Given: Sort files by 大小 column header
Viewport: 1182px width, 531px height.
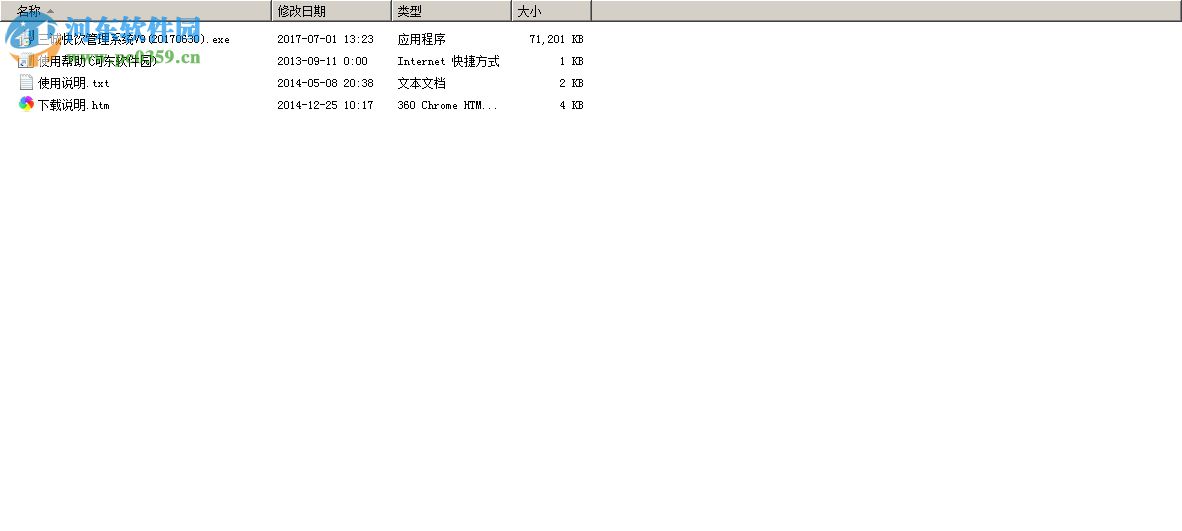Looking at the screenshot, I should coord(552,11).
